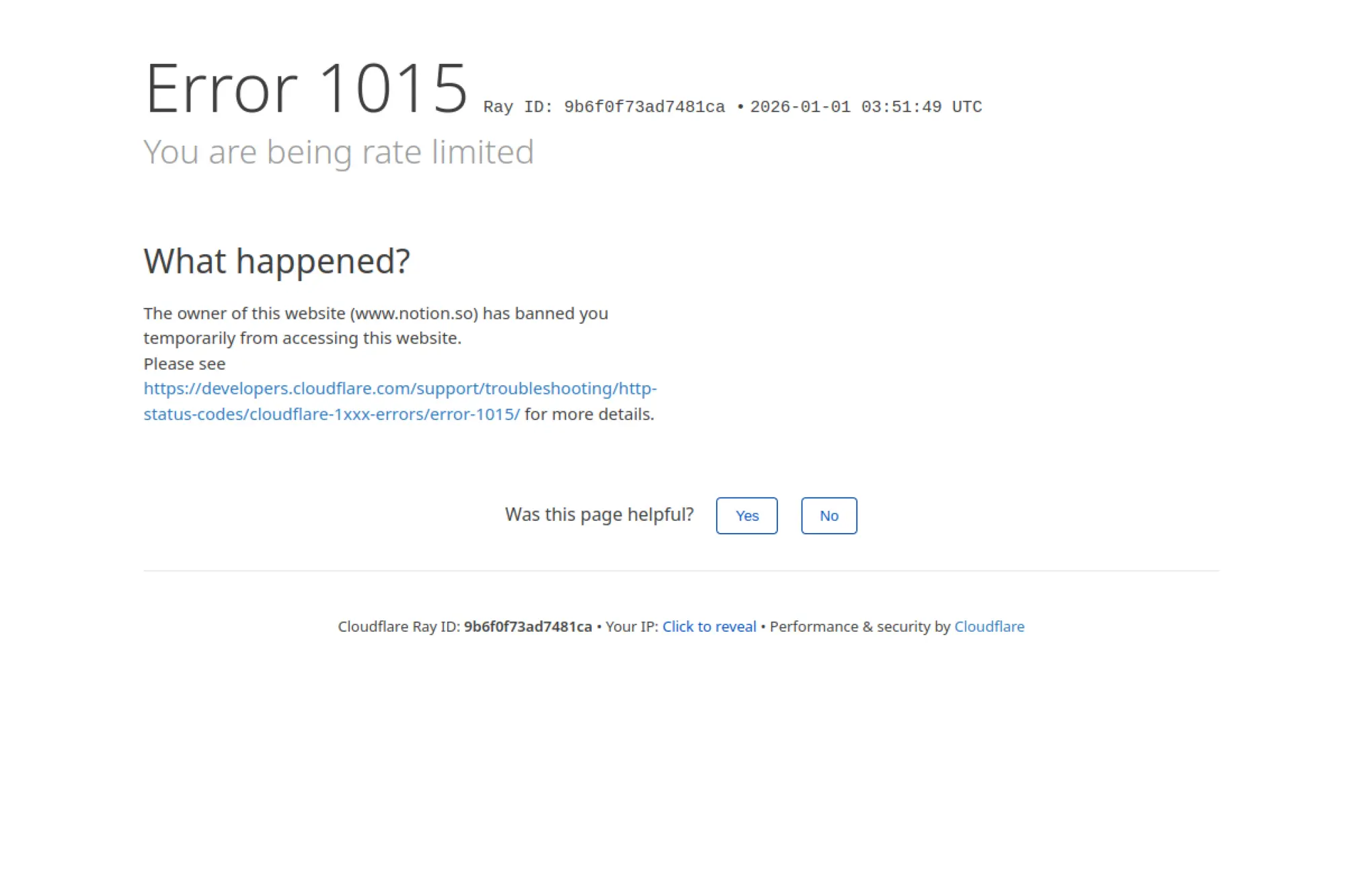Click the No helpful feedback button
1345x896 pixels.
coord(829,516)
